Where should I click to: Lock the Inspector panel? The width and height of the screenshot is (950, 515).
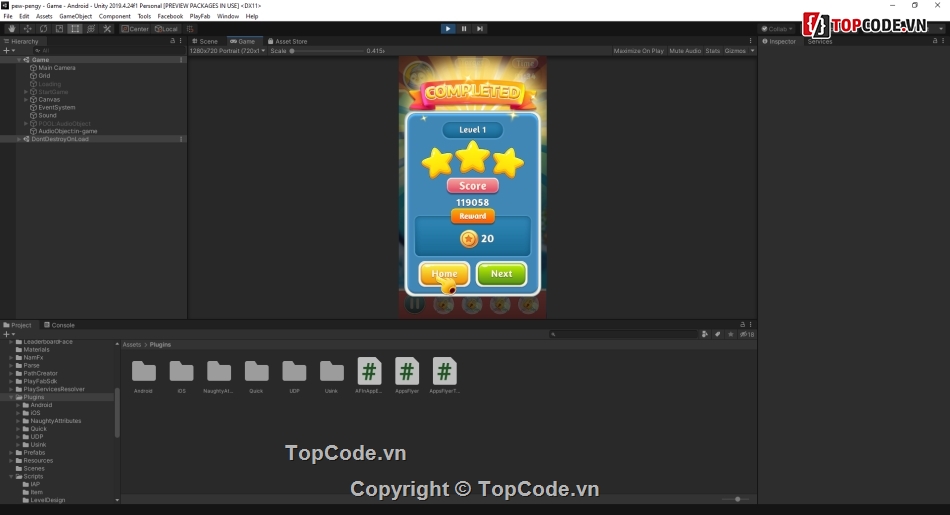pos(935,41)
